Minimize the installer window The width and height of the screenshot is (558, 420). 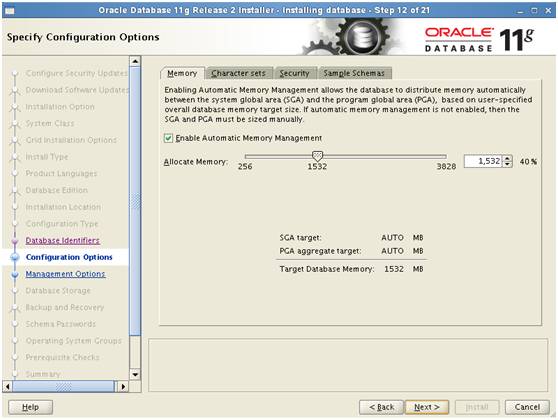(520, 11)
